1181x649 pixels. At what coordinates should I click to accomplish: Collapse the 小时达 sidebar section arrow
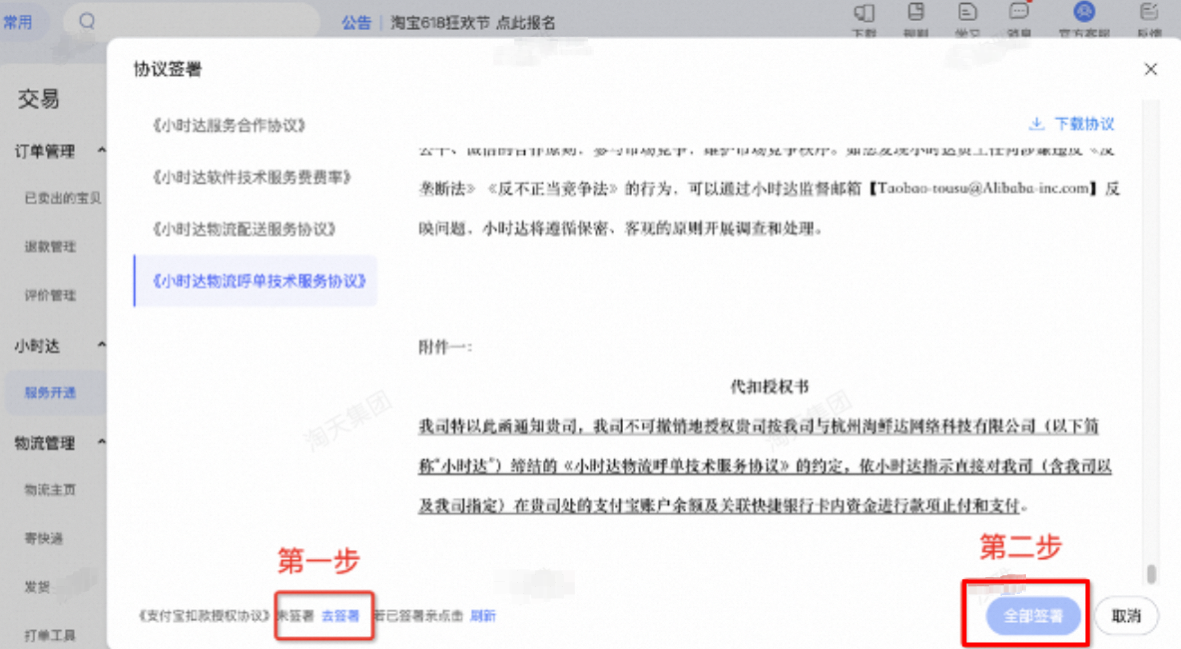pyautogui.click(x=102, y=345)
